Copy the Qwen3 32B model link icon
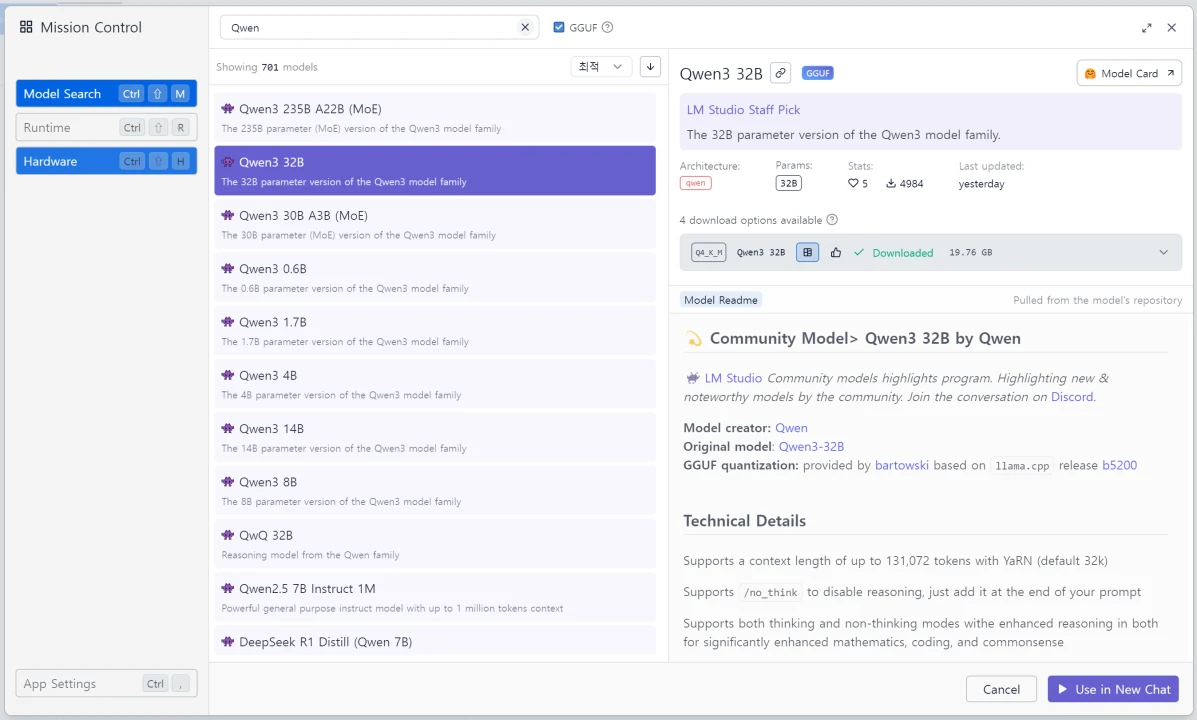1197x720 pixels. (x=780, y=73)
